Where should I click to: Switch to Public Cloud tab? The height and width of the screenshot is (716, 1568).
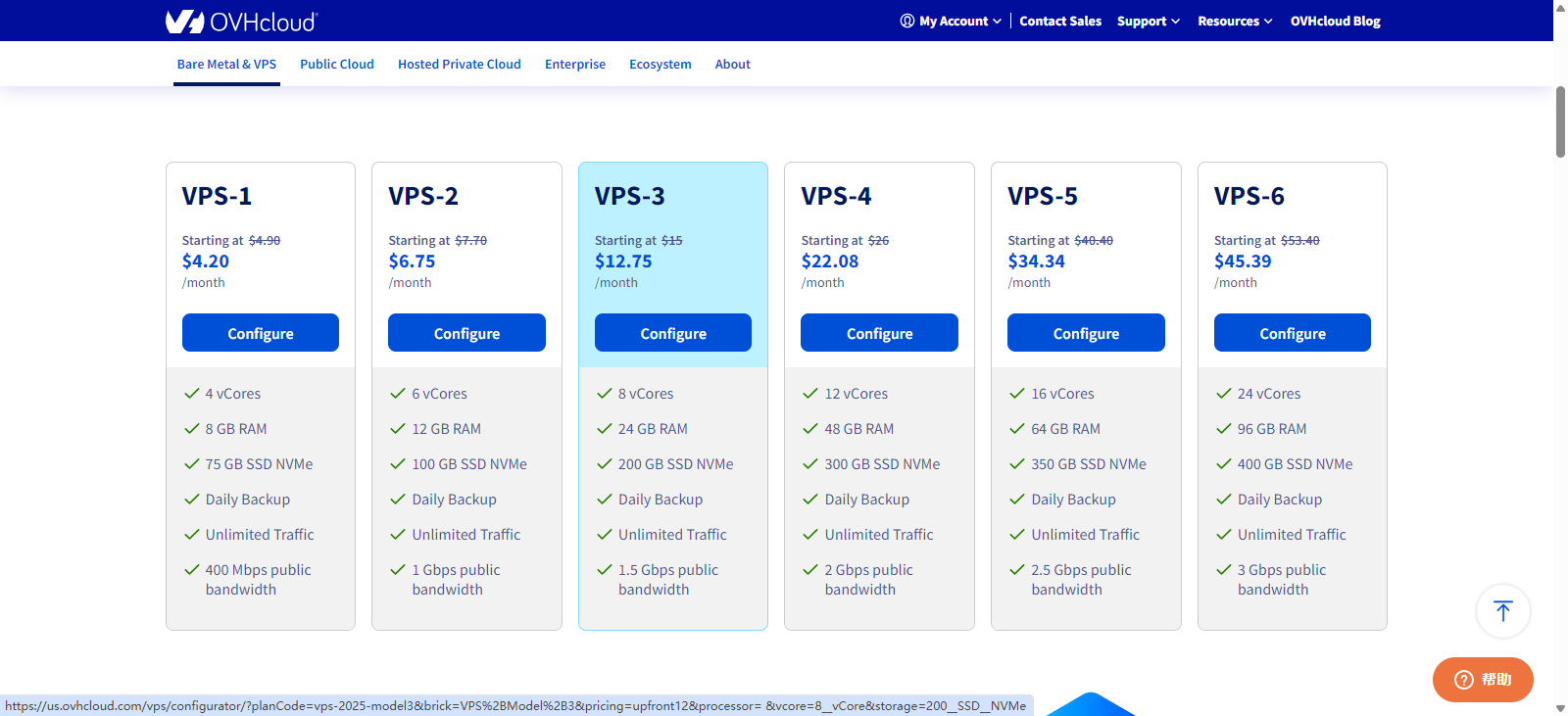[x=337, y=65]
